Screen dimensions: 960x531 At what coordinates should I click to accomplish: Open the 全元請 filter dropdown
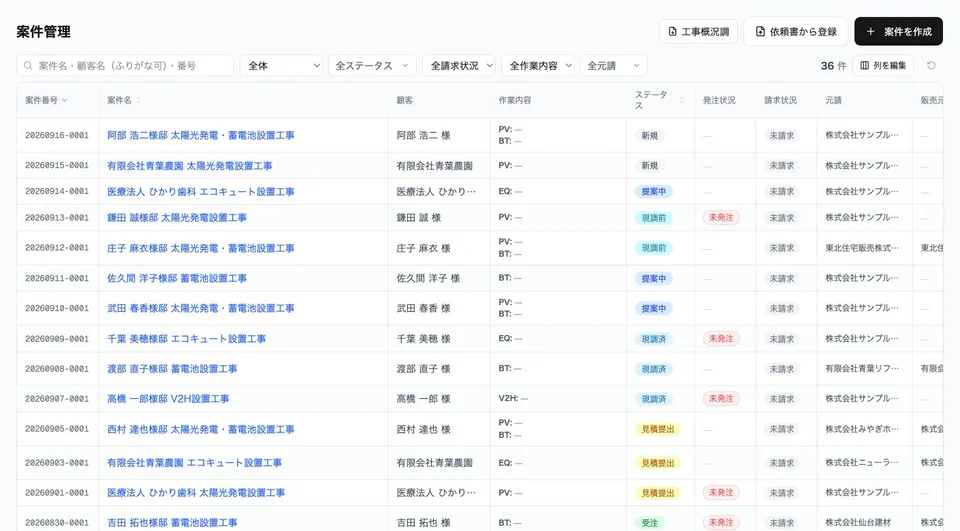613,66
